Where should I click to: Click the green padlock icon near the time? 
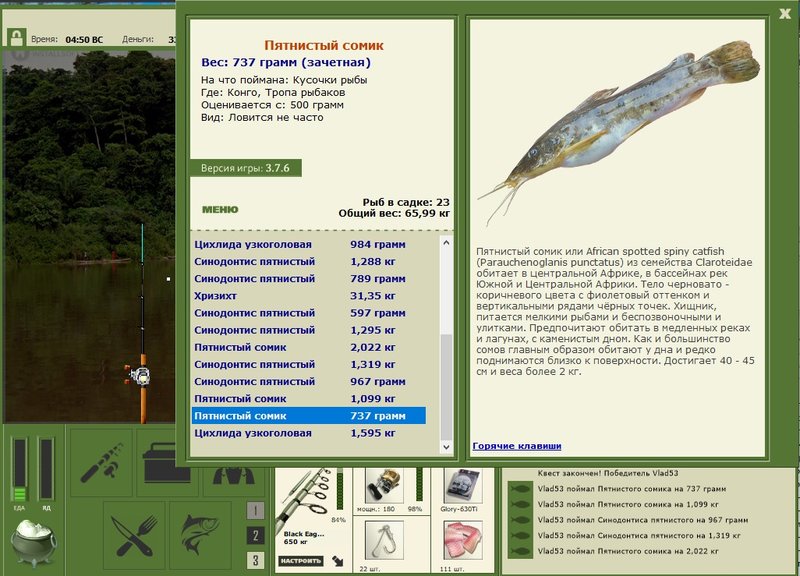[x=16, y=38]
